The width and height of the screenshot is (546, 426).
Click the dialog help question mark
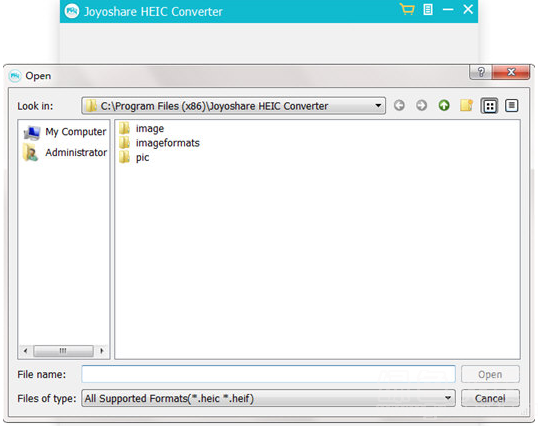coord(481,72)
